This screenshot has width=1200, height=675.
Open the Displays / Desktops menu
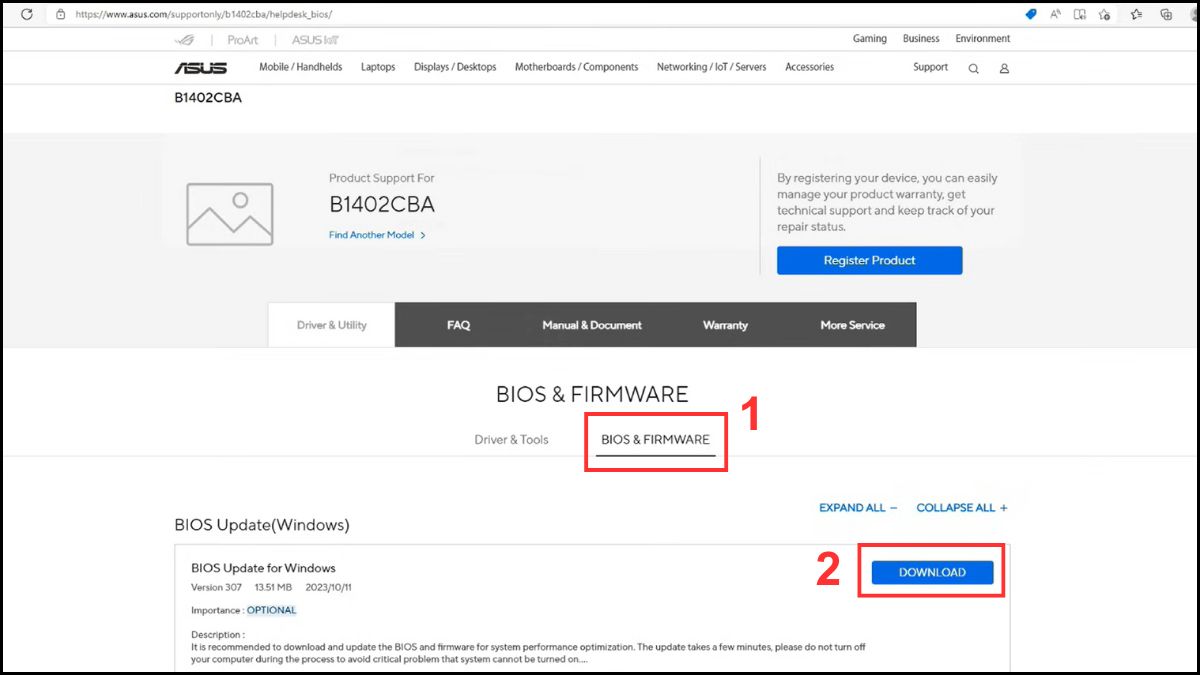point(455,67)
